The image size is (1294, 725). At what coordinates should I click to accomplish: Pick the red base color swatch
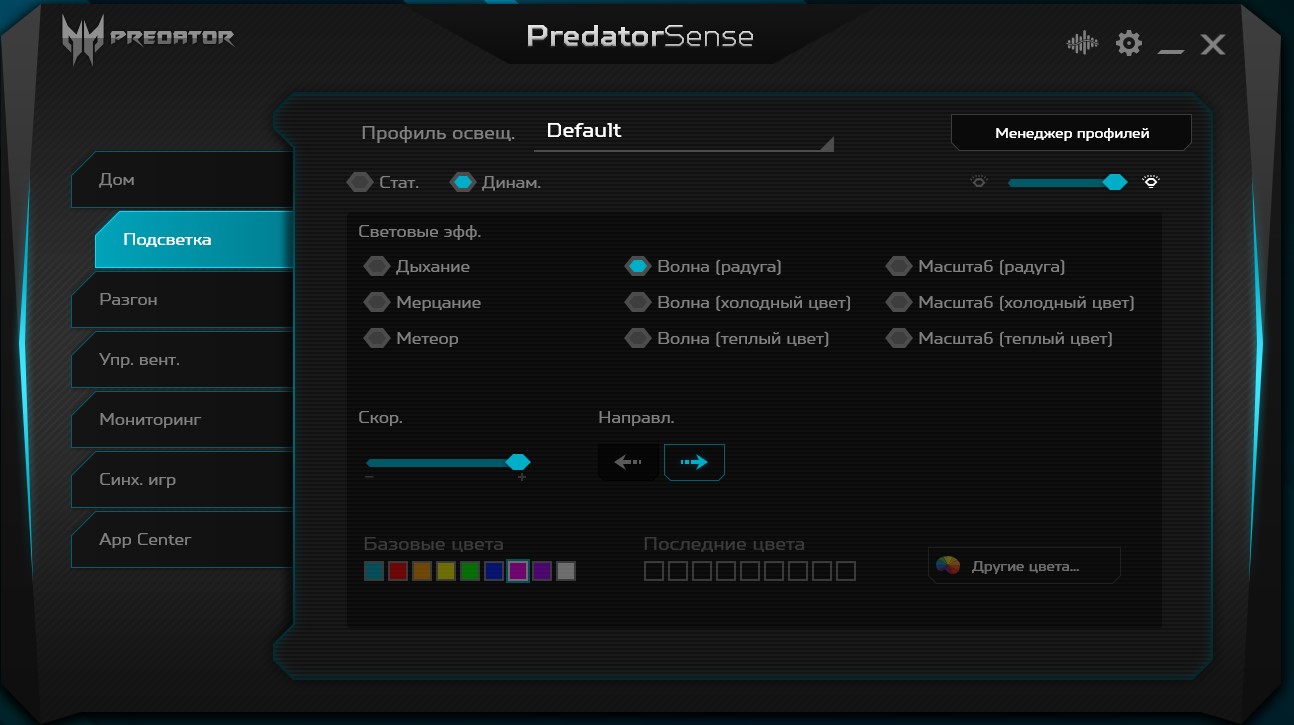pos(398,571)
